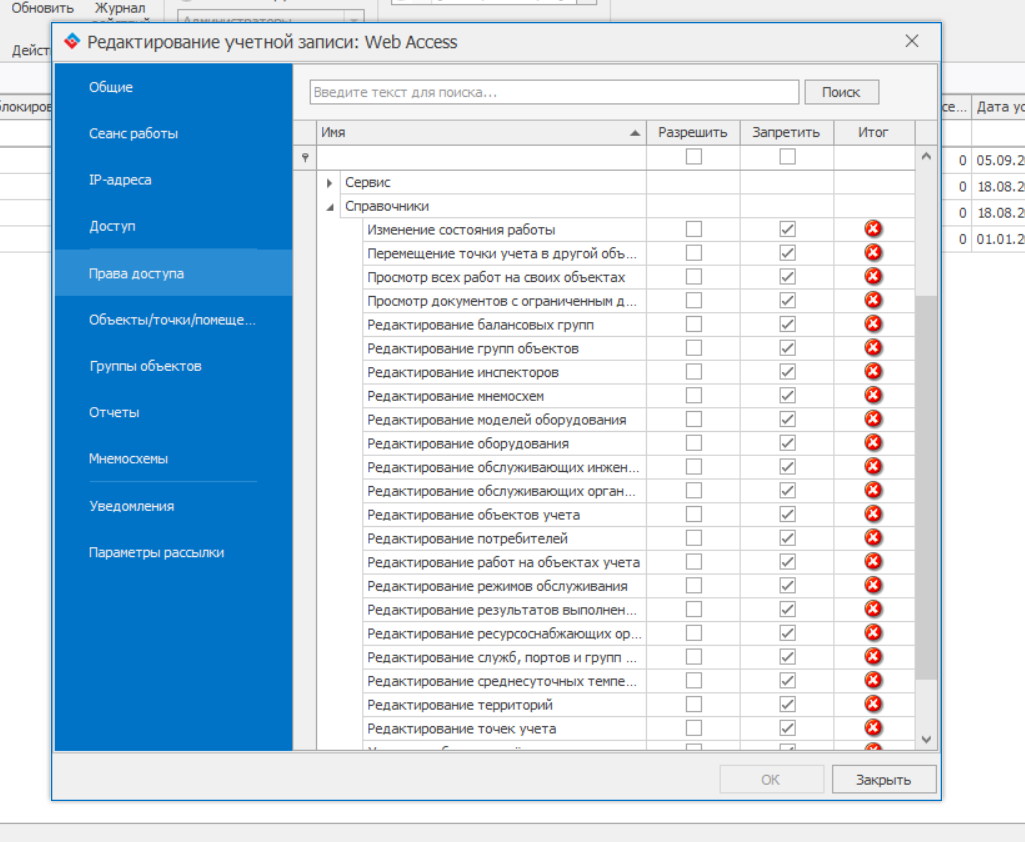1025x842 pixels.
Task: Check Разрешить for Редактирование оборудования
Action: [x=694, y=443]
